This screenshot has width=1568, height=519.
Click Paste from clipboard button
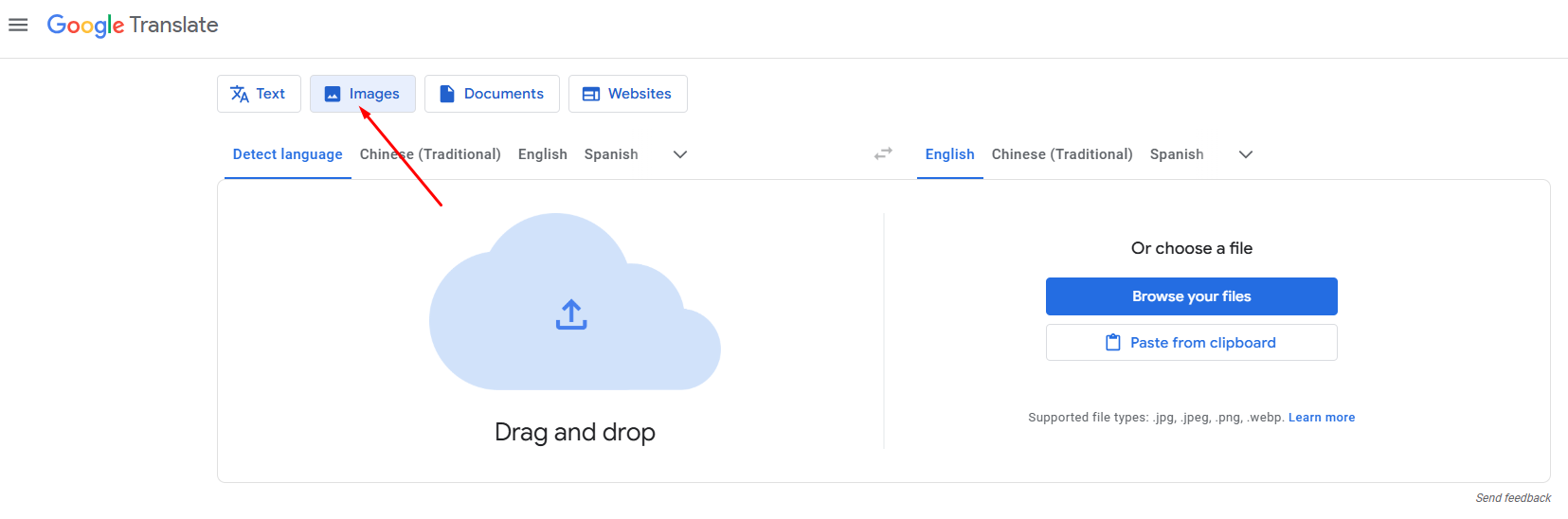1191,343
